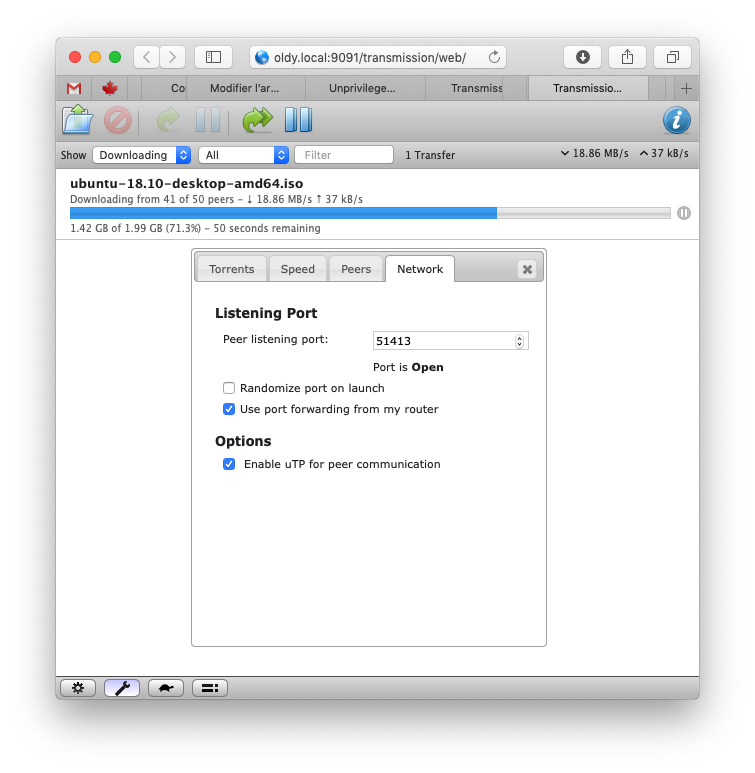The width and height of the screenshot is (755, 773).
Task: Click the 1 Transfer count label
Action: tap(430, 155)
